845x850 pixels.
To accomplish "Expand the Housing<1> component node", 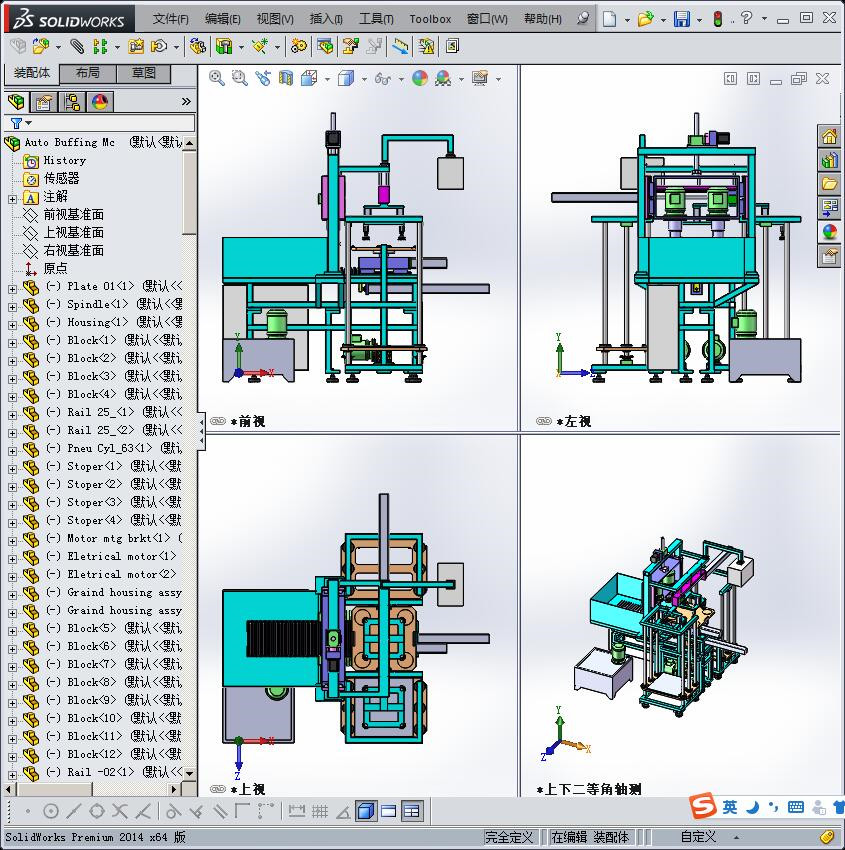I will 12,325.
